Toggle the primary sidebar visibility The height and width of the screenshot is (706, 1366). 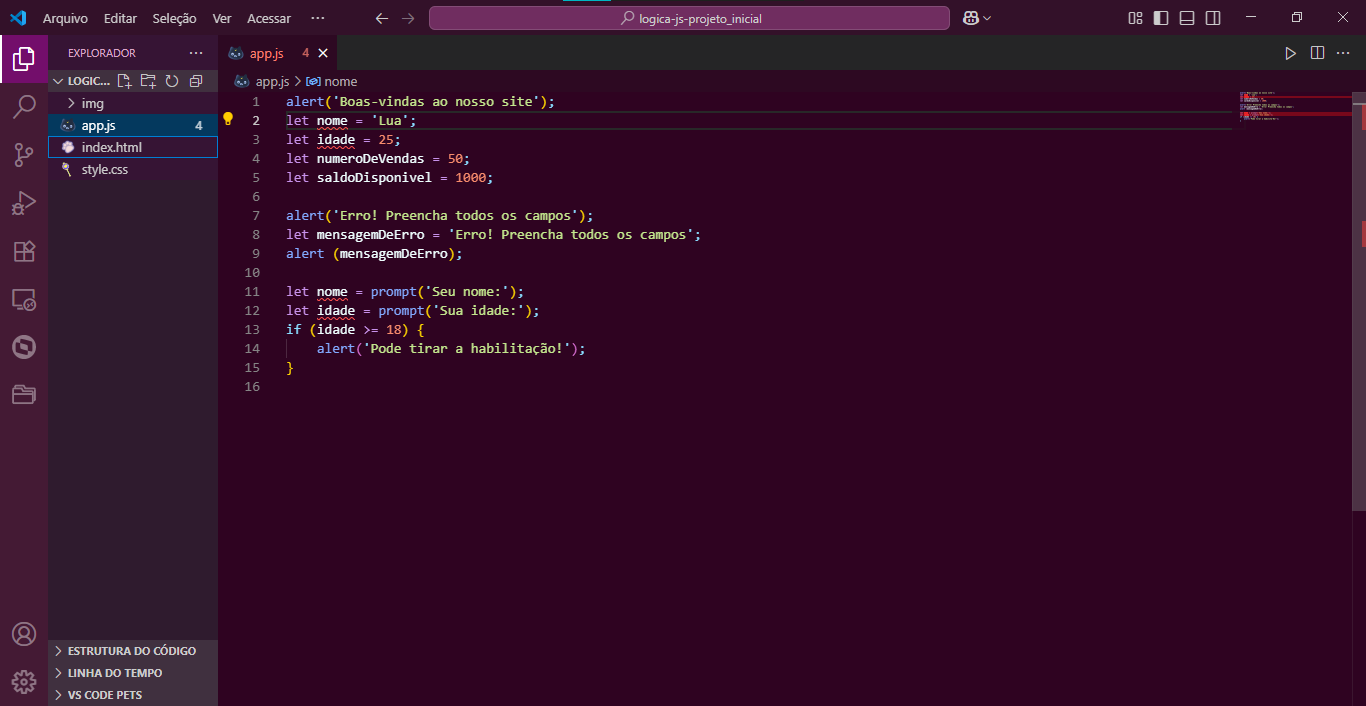click(x=1161, y=18)
